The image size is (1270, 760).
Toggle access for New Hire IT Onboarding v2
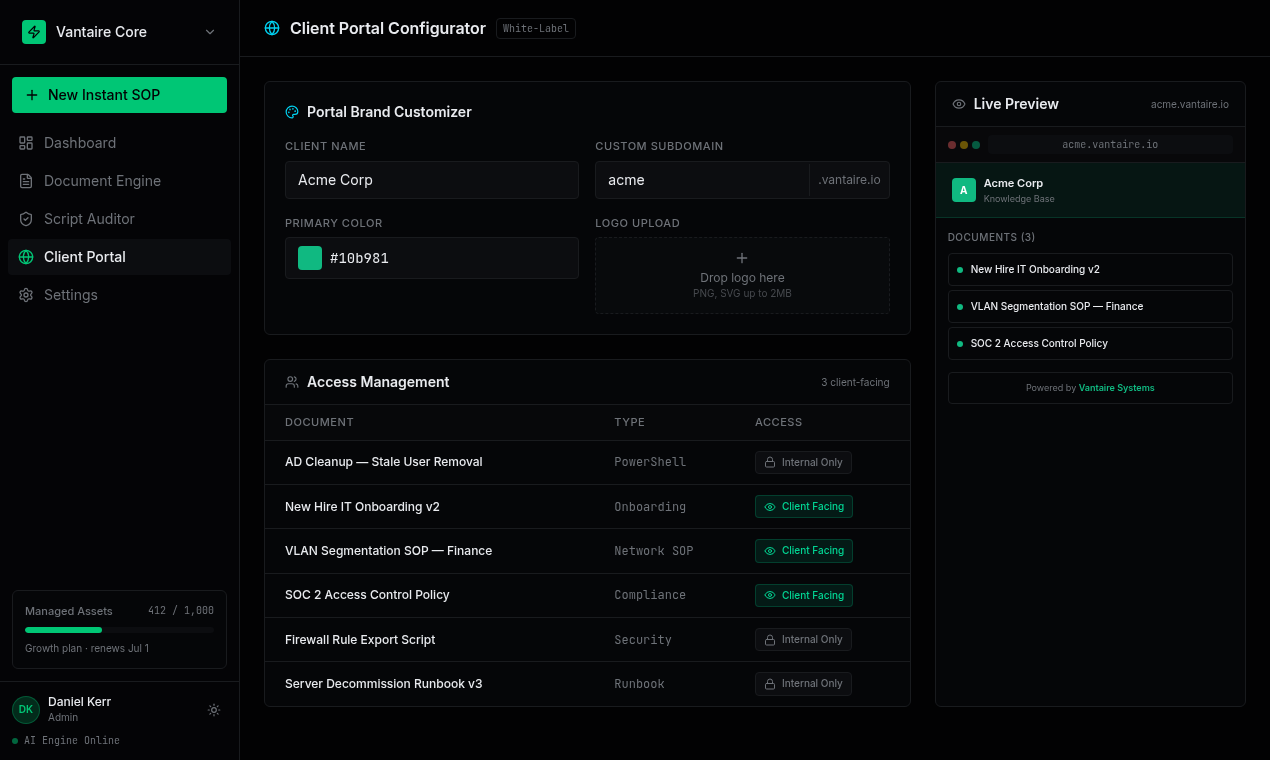click(x=804, y=506)
